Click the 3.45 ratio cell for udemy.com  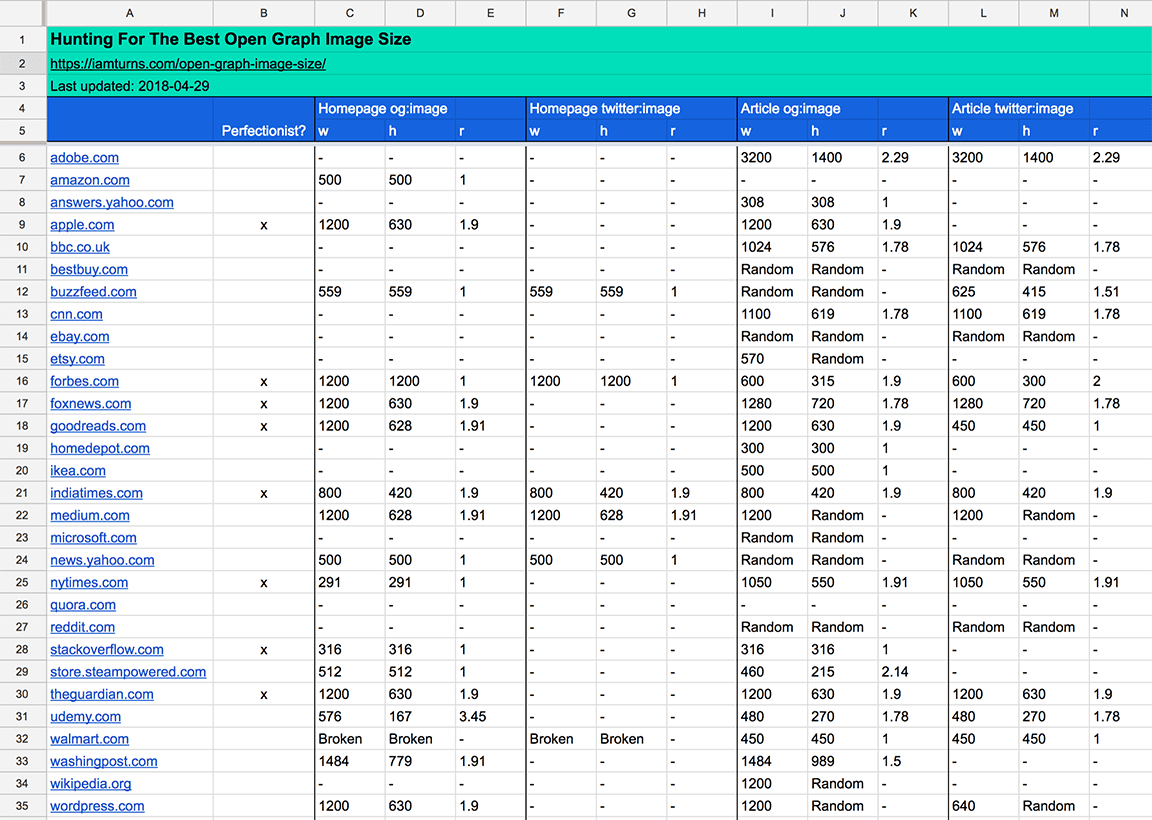[x=491, y=716]
